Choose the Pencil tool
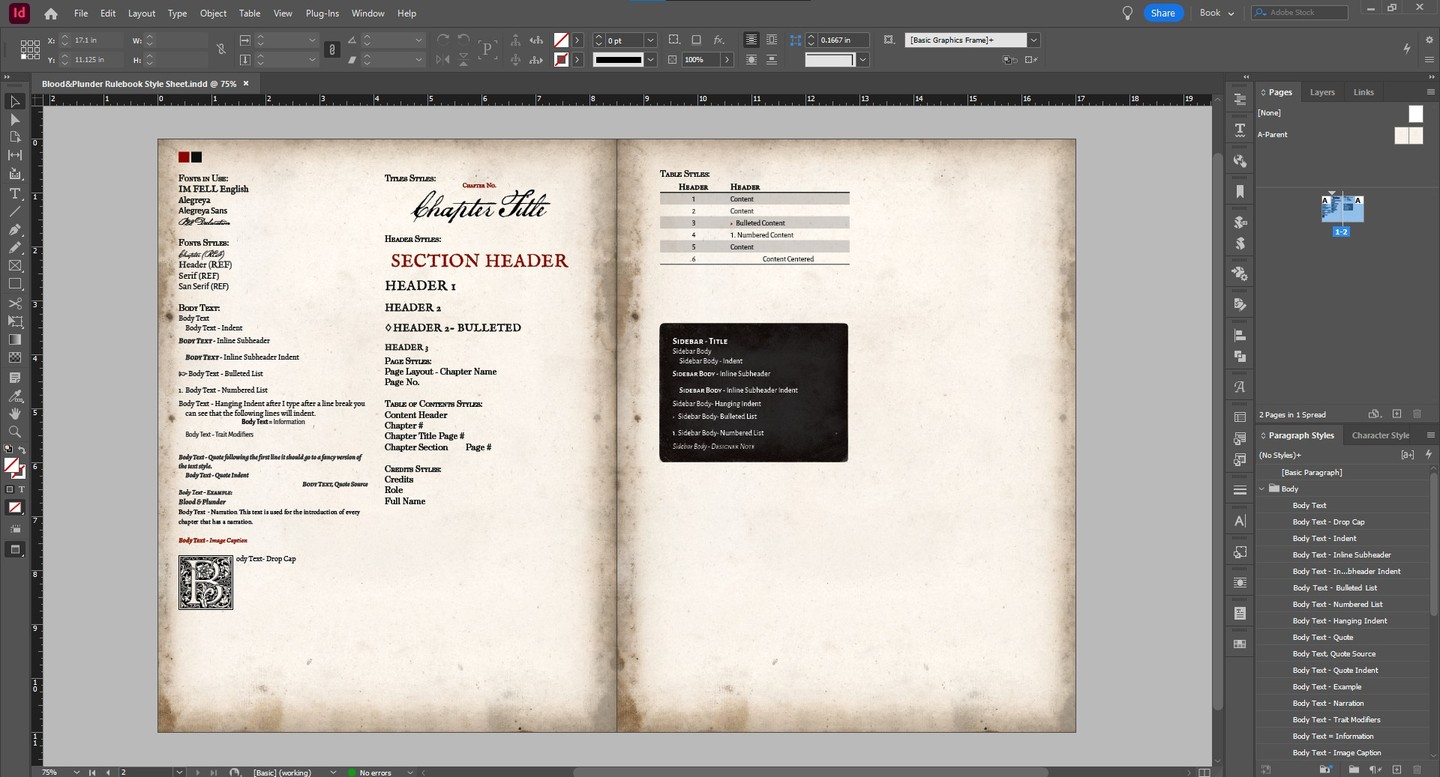The height and width of the screenshot is (777, 1440). tap(15, 248)
